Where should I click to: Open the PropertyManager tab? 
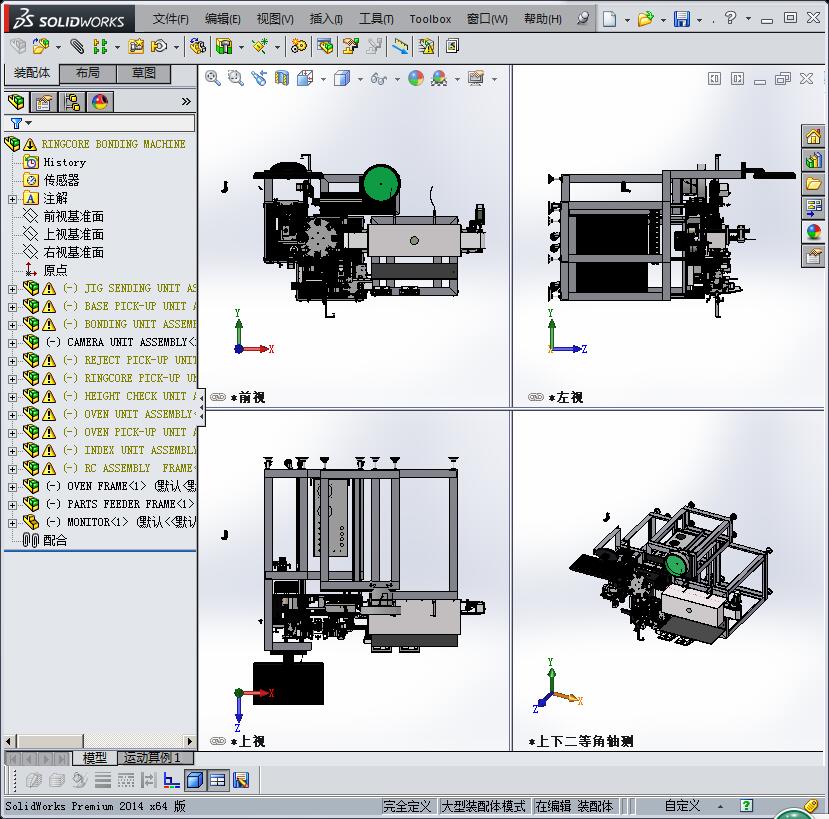tap(43, 102)
